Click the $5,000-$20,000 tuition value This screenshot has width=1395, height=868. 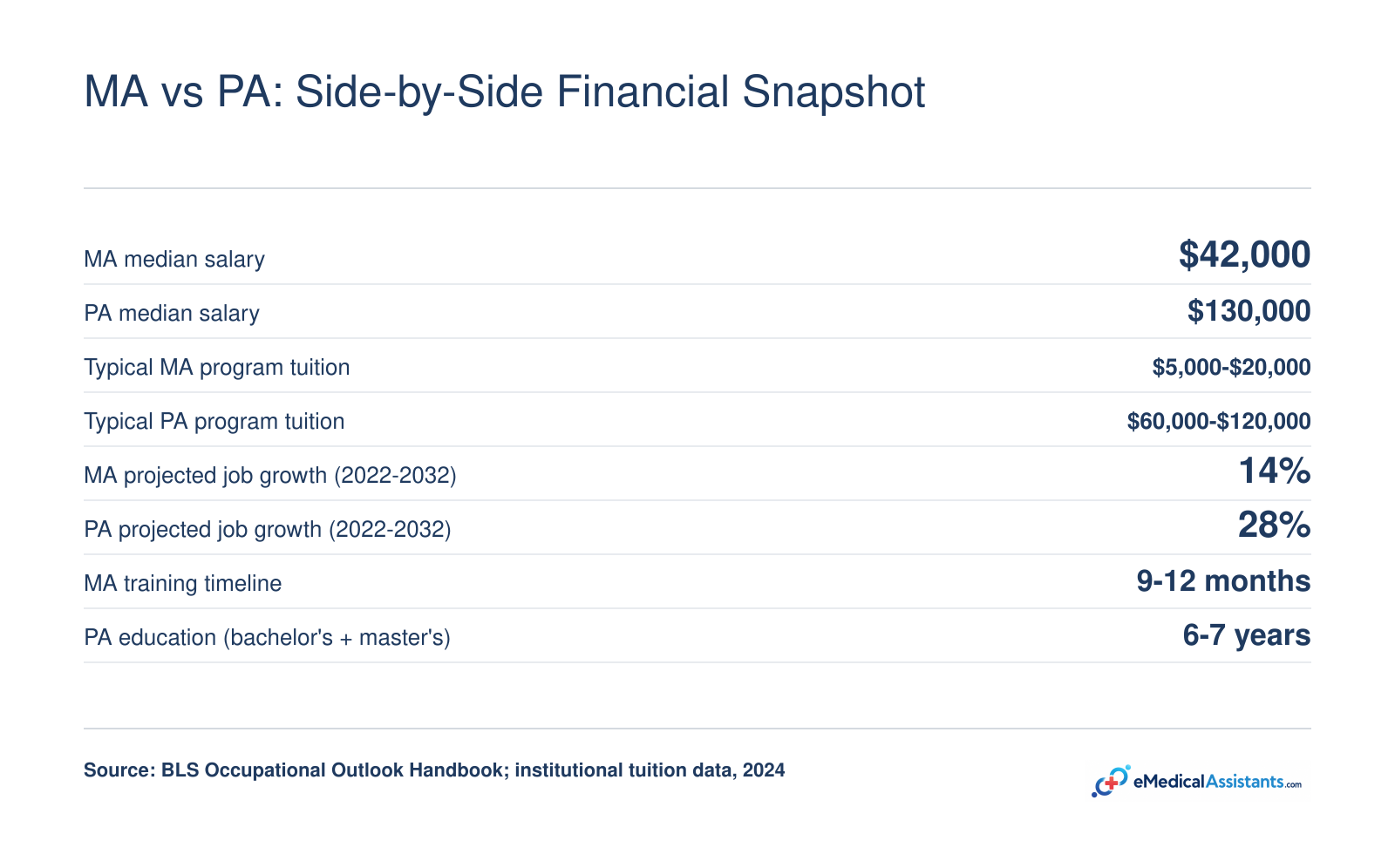pyautogui.click(x=1231, y=367)
